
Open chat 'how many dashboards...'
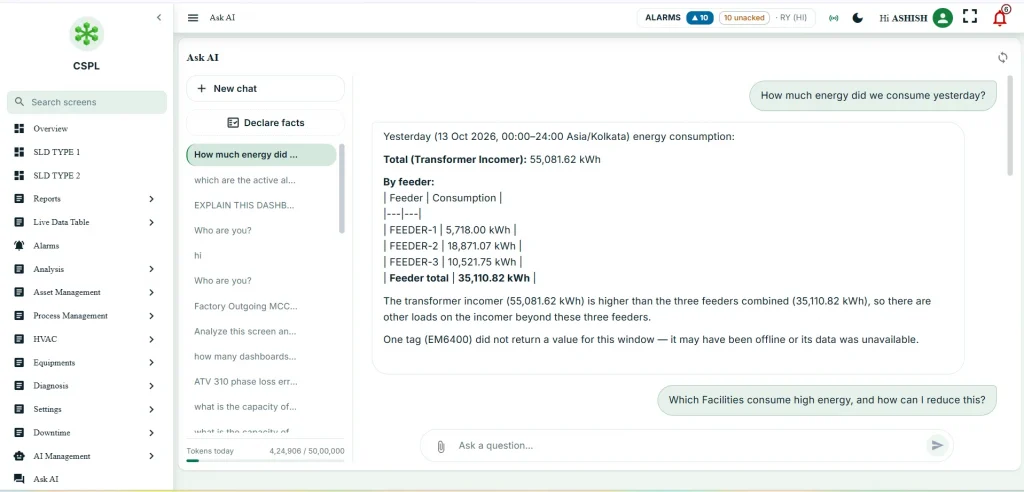(261, 356)
